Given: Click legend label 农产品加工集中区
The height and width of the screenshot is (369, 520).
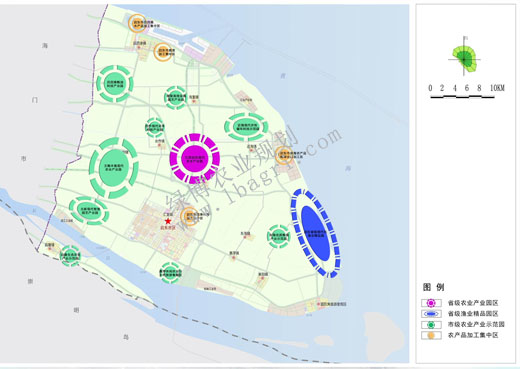Looking at the screenshot, I should (473, 335).
